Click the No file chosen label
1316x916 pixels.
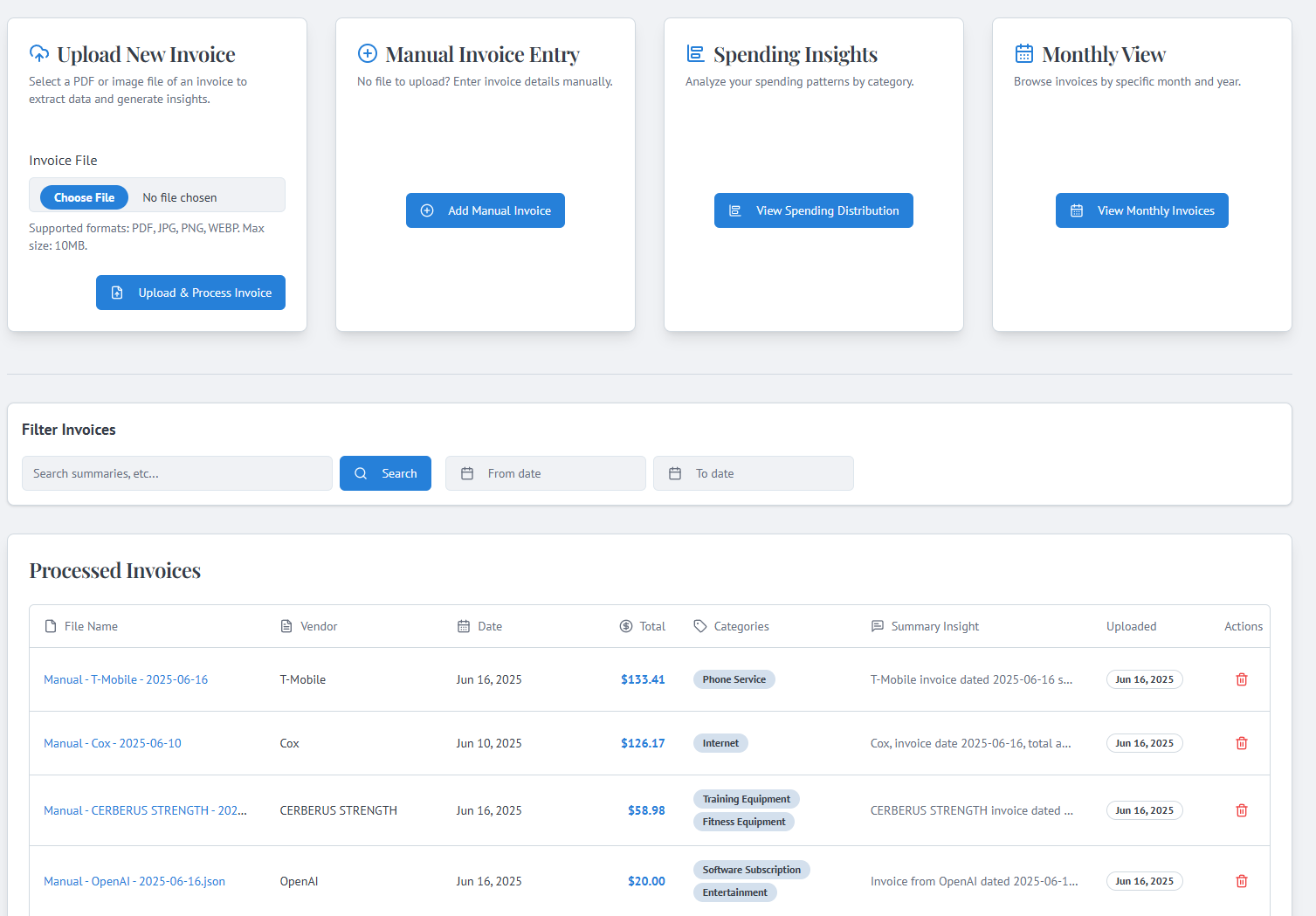coord(180,197)
